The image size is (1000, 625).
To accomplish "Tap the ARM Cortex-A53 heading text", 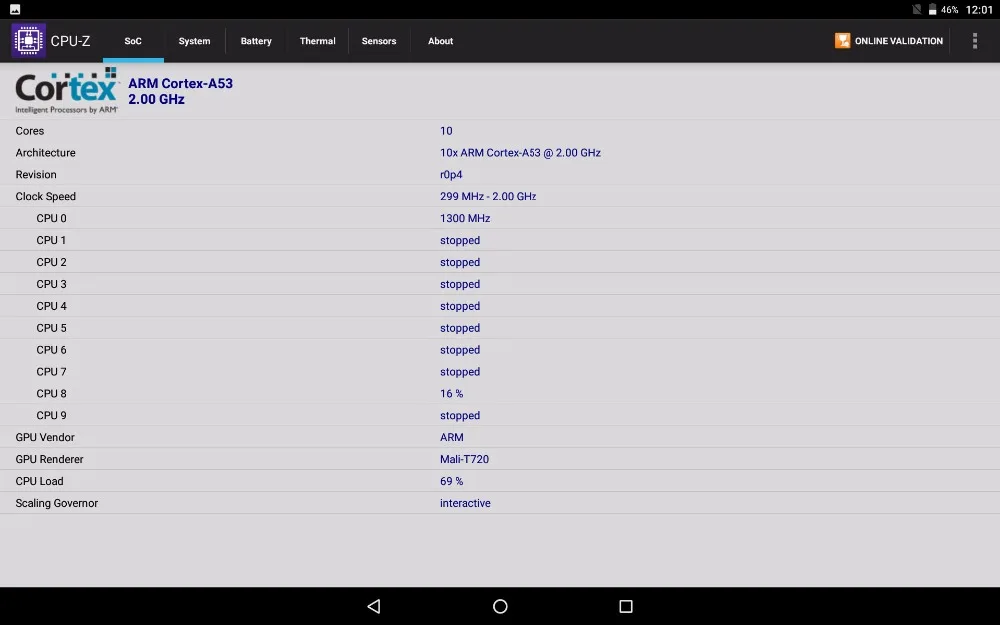I will tap(180, 84).
